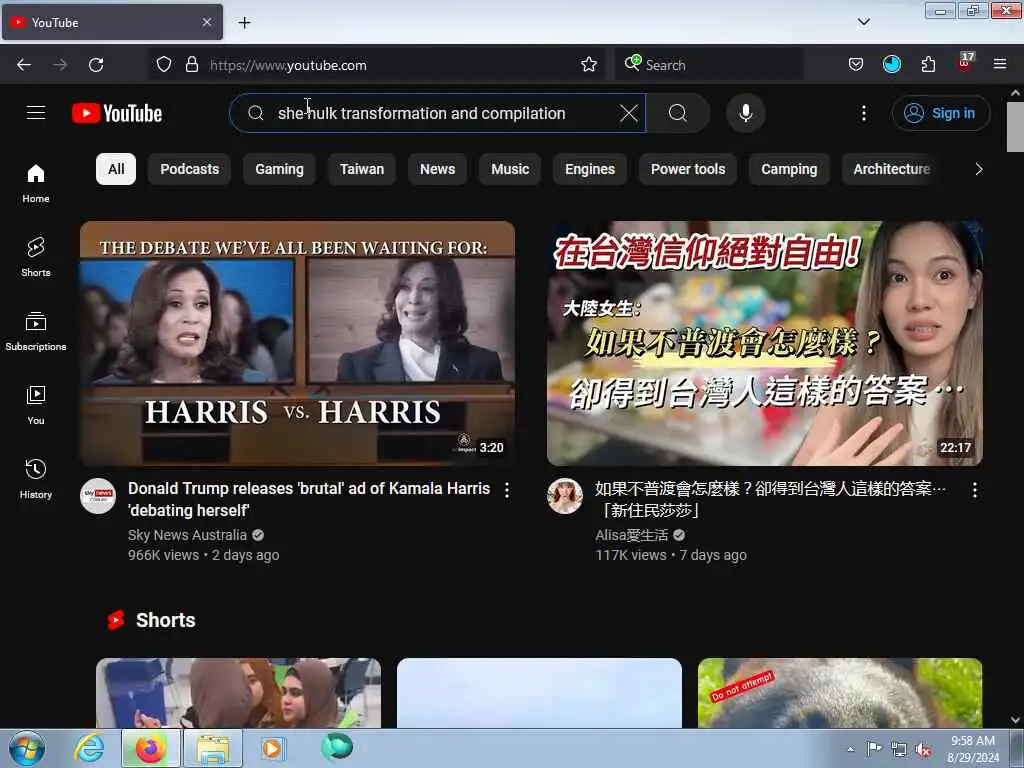The image size is (1024, 768).
Task: Open Sky News Australia channel link
Action: coord(187,535)
